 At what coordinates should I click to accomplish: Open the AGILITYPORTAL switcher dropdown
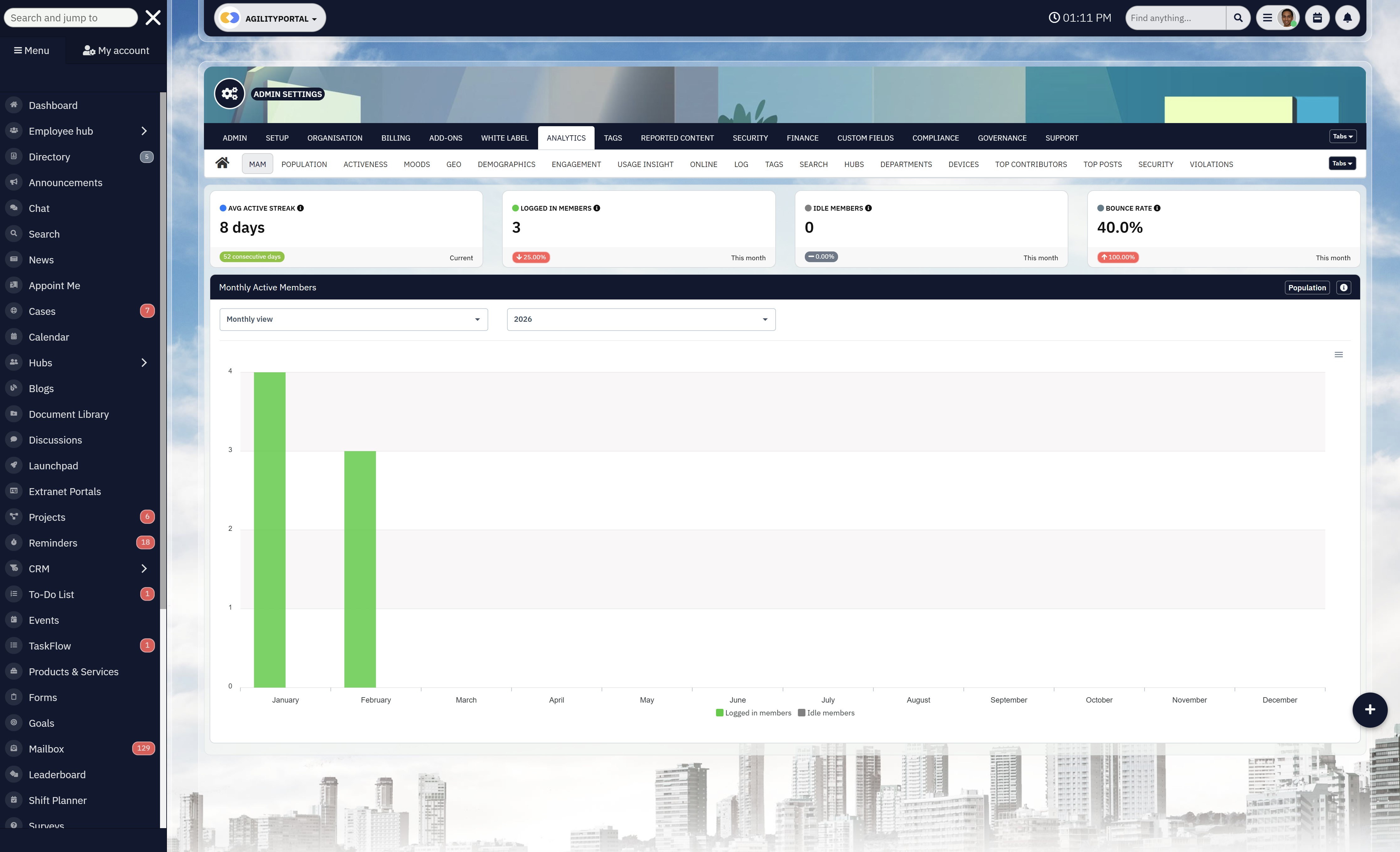pyautogui.click(x=270, y=18)
